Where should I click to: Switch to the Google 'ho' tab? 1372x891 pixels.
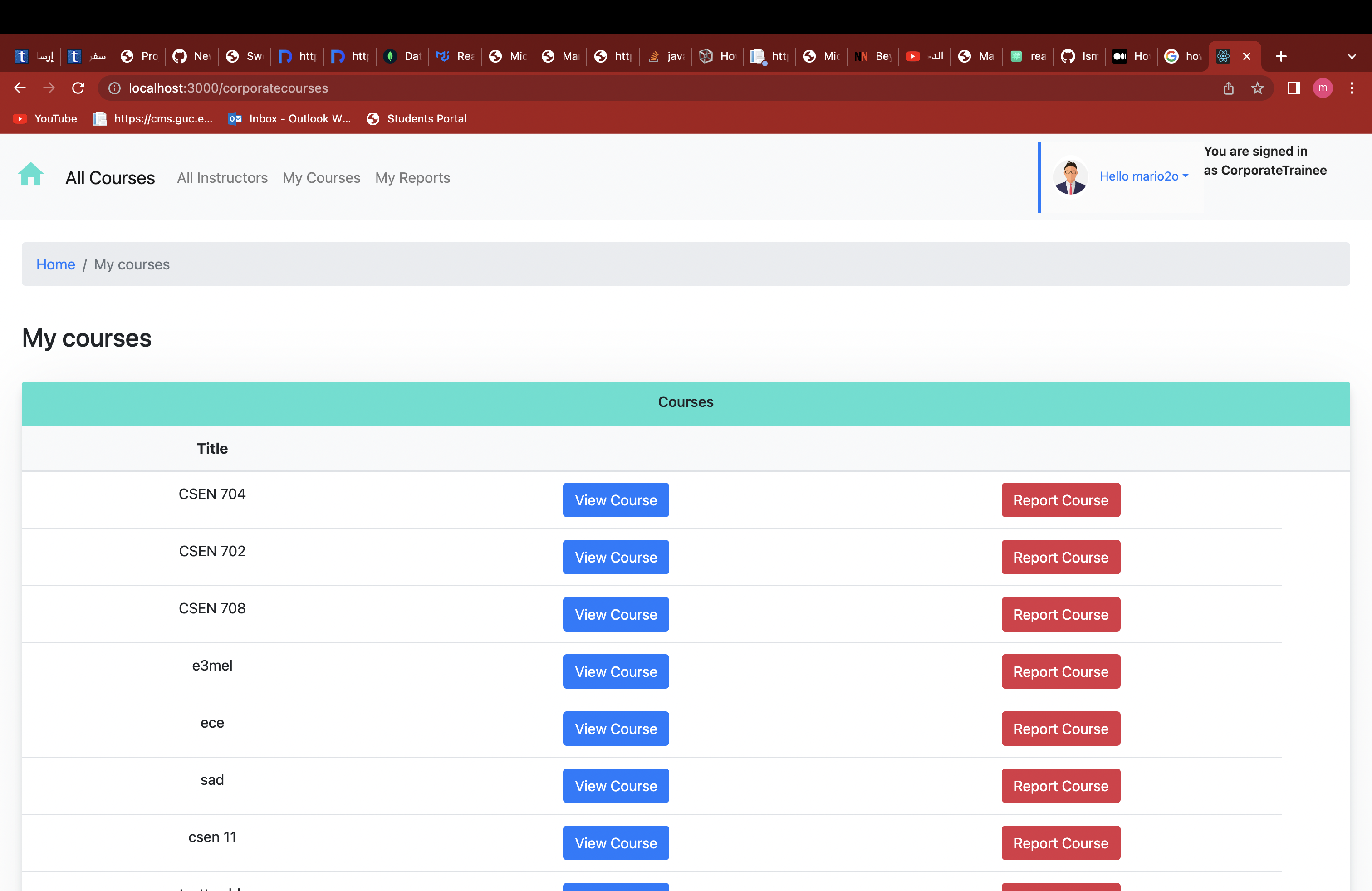(1182, 56)
